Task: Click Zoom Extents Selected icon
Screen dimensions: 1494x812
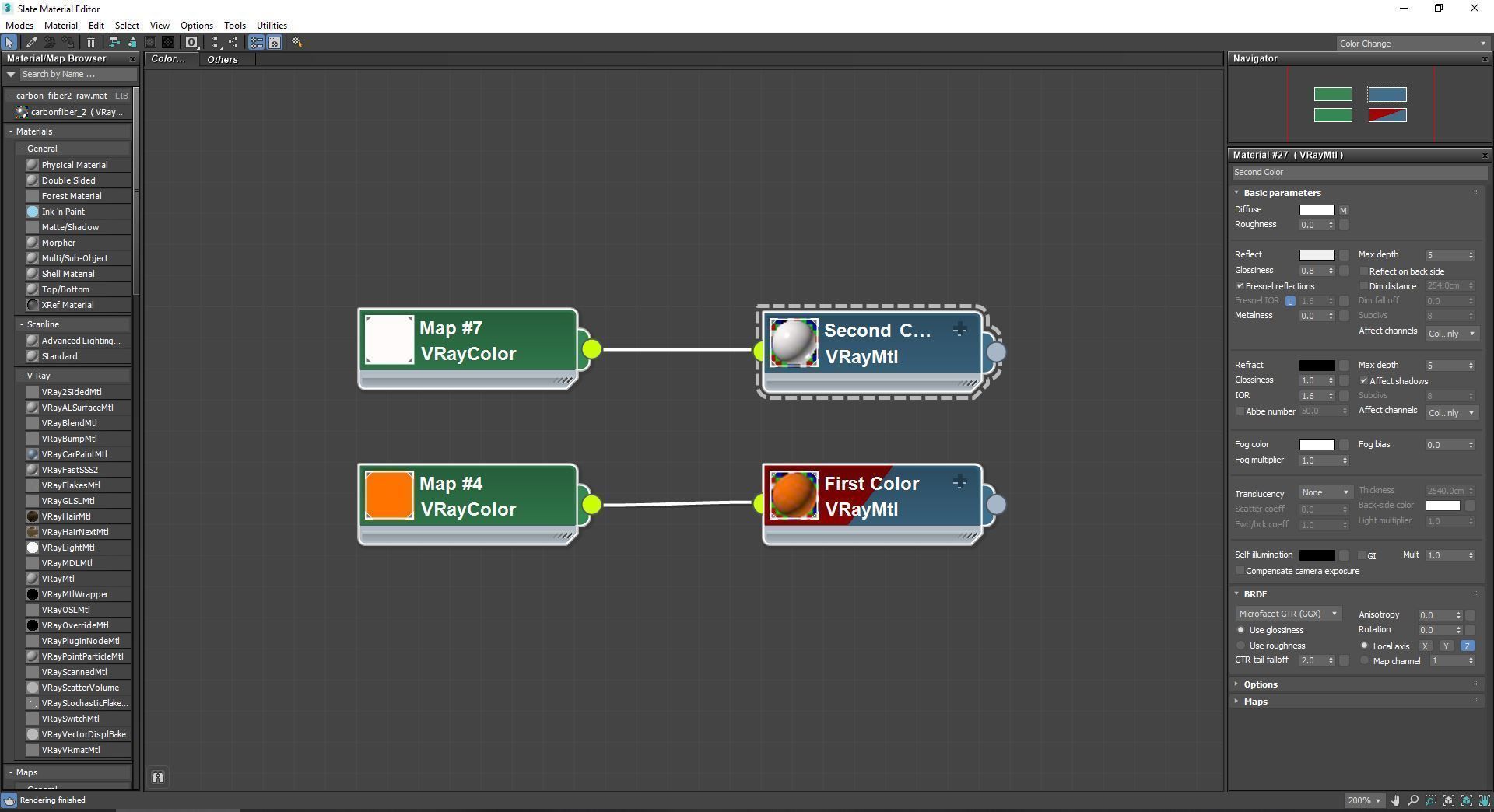Action: [1467, 800]
